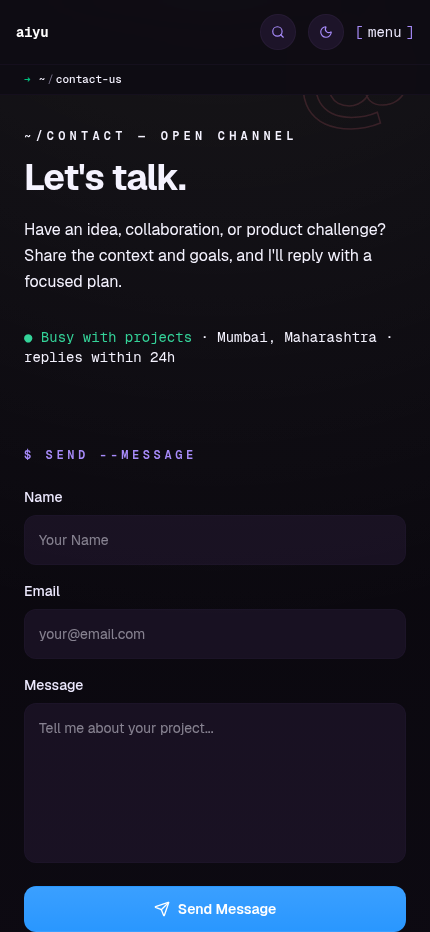
Task: Focus the your@email.com input field
Action: (x=215, y=634)
